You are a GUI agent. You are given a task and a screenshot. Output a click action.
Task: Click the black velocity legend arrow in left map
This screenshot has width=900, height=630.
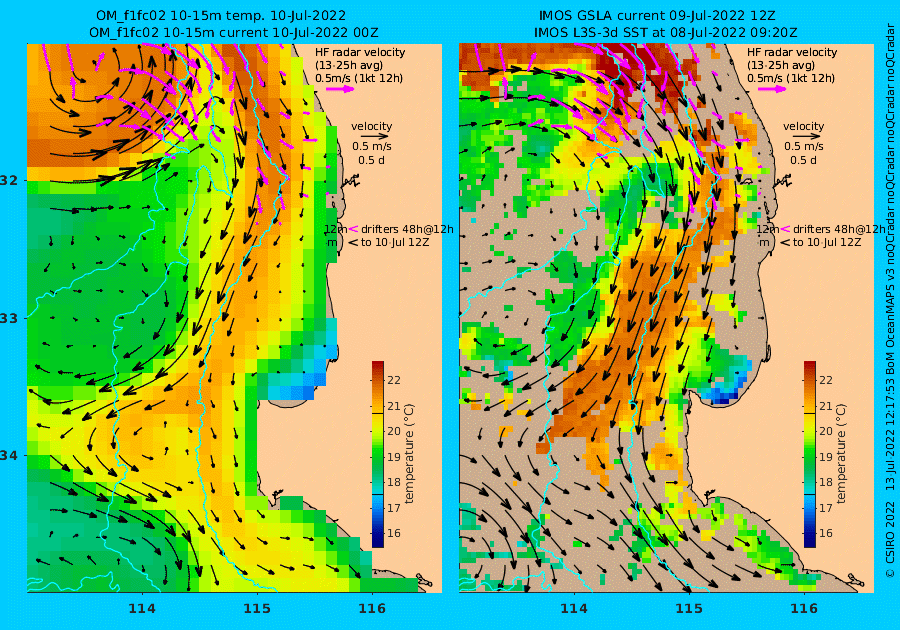tap(375, 137)
